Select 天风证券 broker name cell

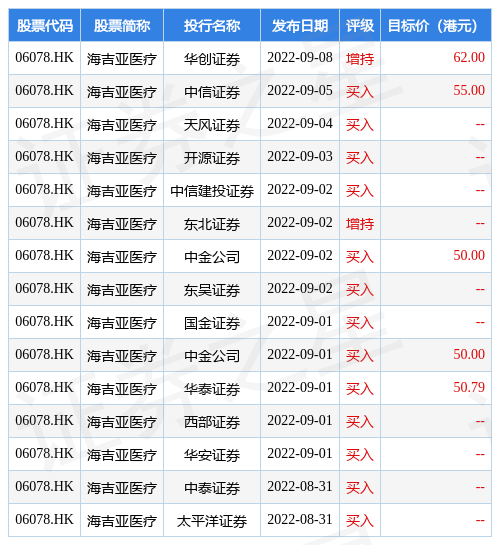(212, 125)
